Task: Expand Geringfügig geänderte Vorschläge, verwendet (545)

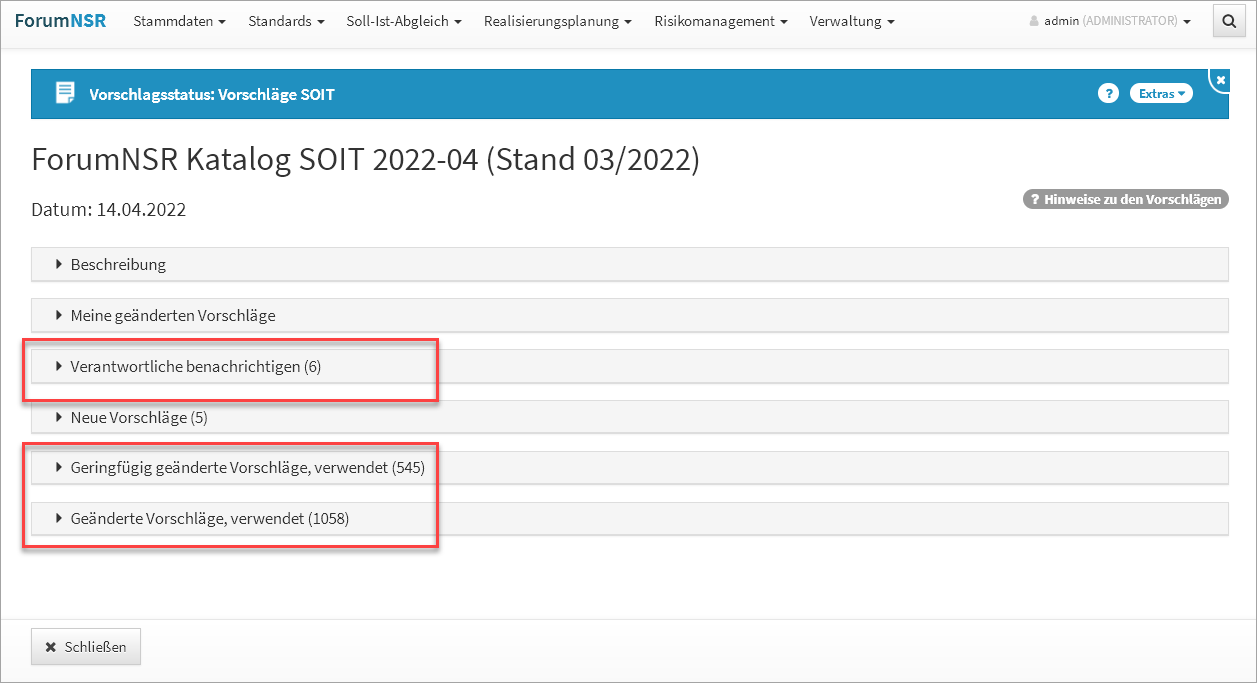Action: tap(630, 468)
